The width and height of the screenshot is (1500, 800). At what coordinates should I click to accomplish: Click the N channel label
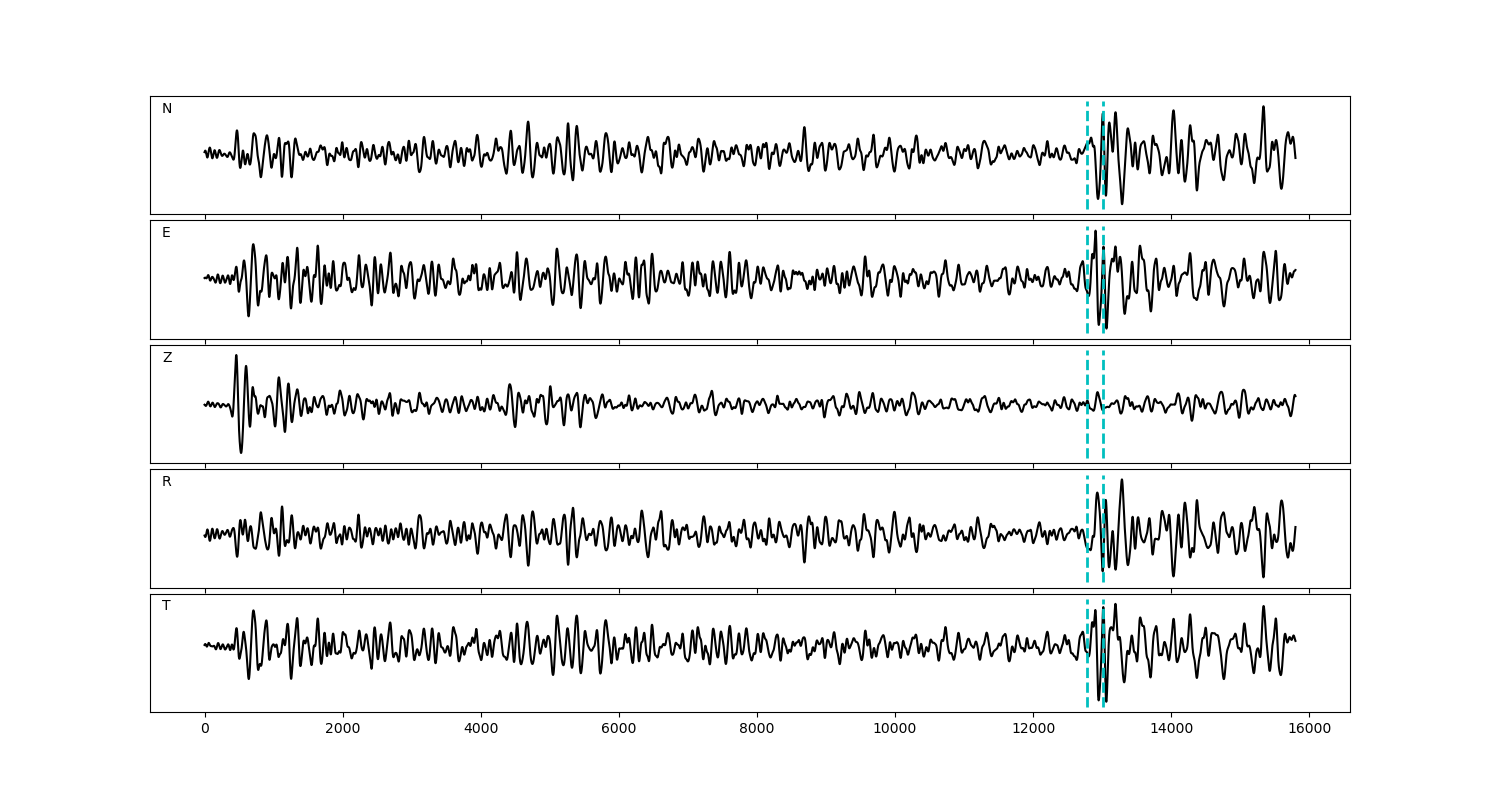[167, 109]
